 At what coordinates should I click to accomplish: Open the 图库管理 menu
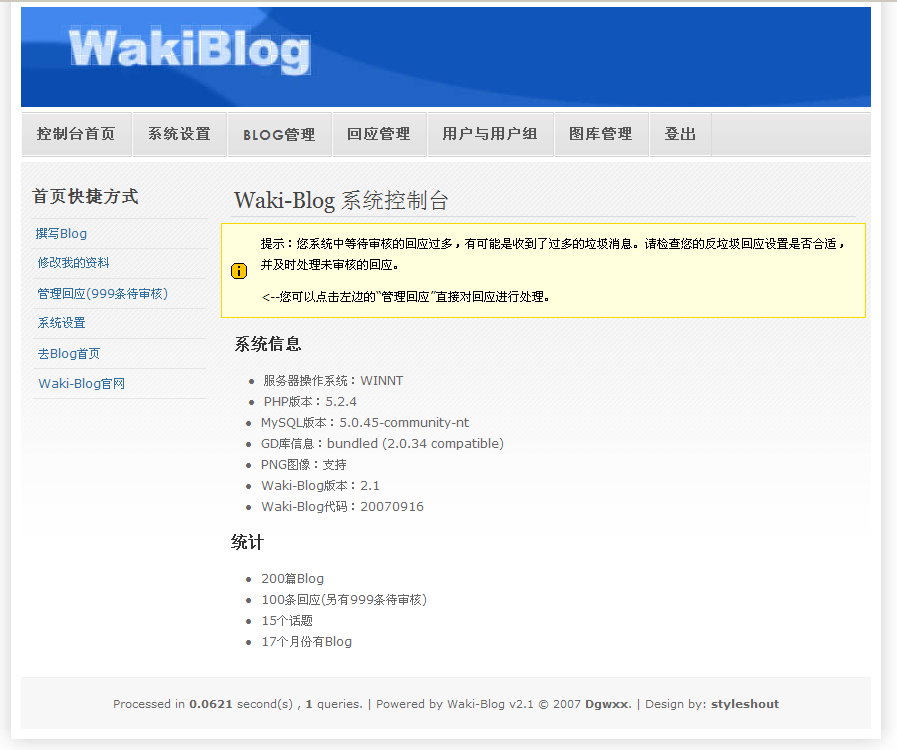pyautogui.click(x=601, y=134)
